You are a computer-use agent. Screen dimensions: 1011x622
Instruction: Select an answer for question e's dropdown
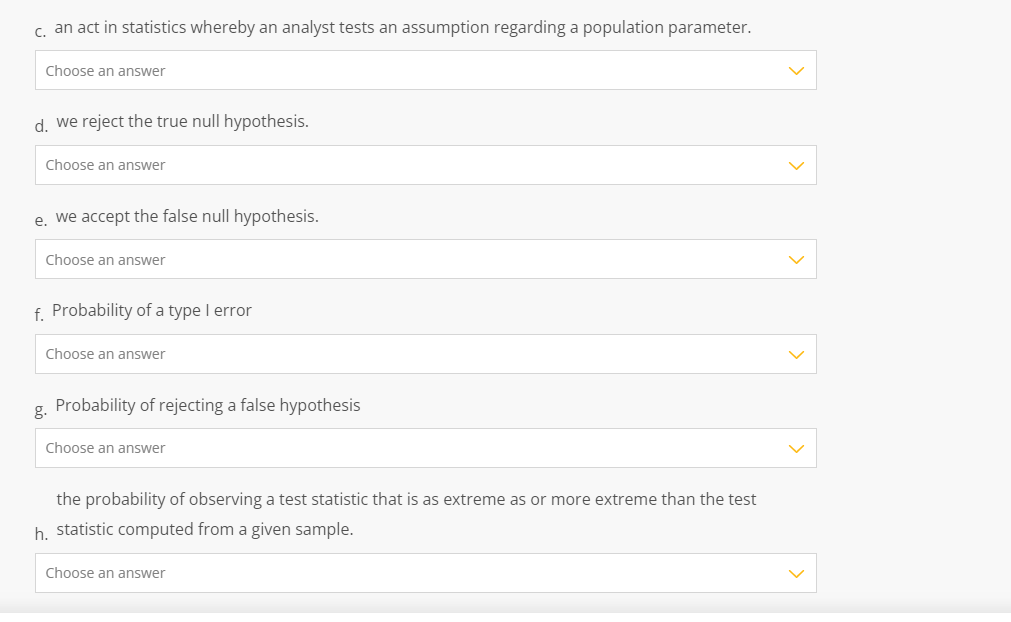(426, 259)
